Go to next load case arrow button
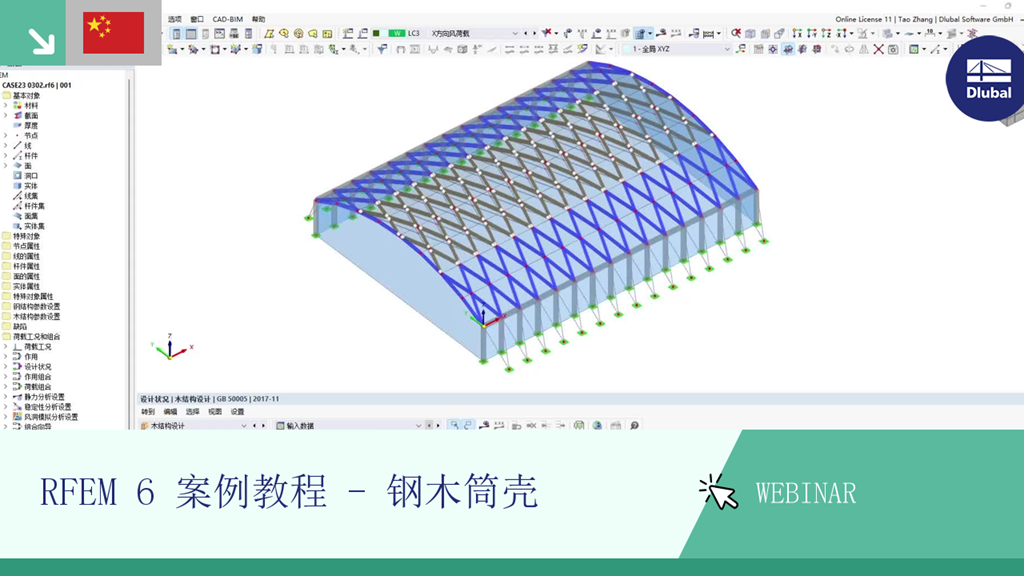1024x576 pixels. pyautogui.click(x=534, y=33)
